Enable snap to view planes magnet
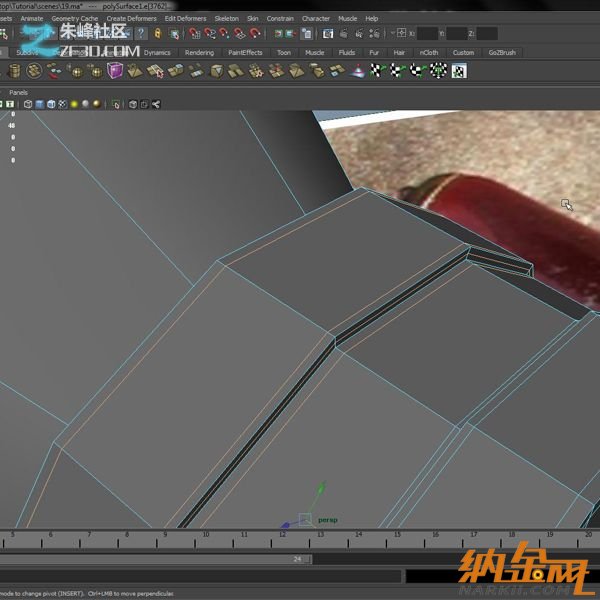600x600 pixels. click(x=240, y=34)
